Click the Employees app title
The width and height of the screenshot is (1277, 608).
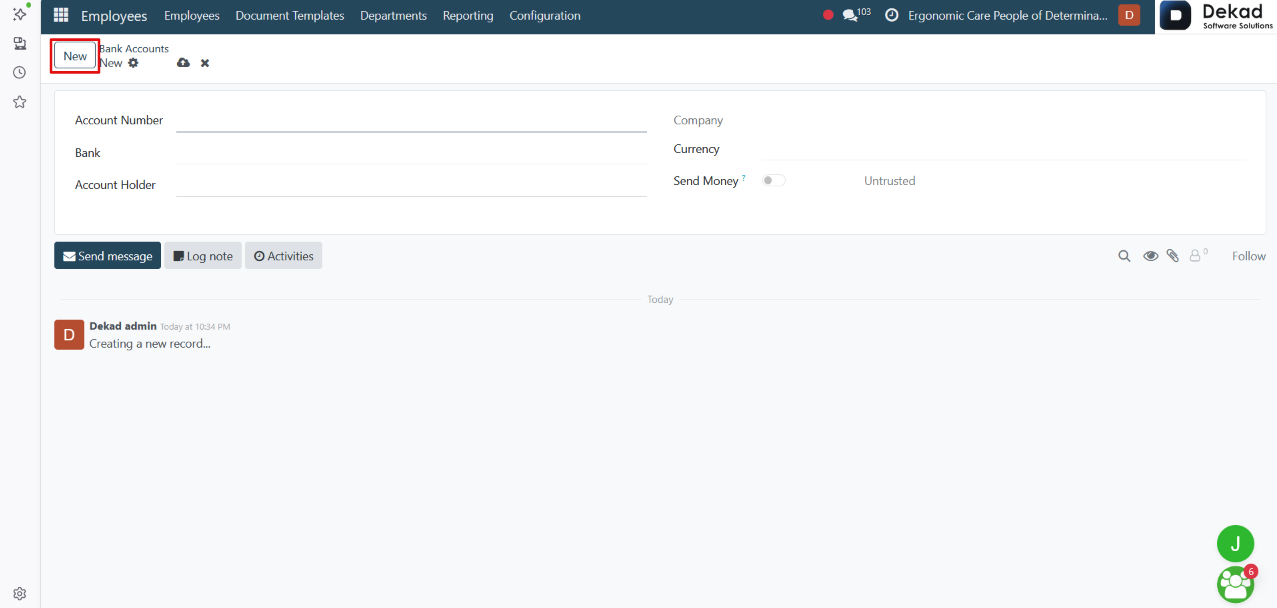(x=114, y=15)
